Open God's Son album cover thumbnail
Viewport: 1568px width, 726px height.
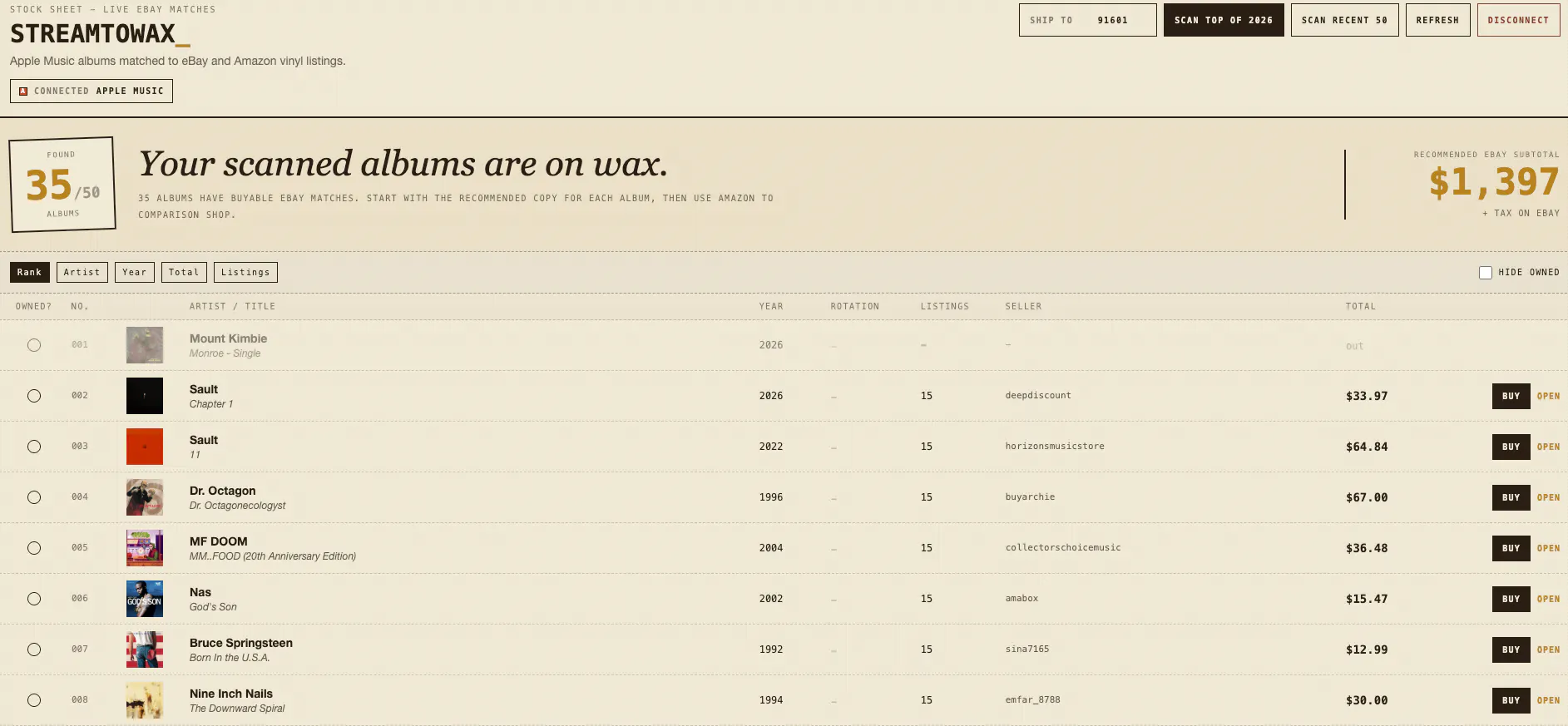pos(145,599)
